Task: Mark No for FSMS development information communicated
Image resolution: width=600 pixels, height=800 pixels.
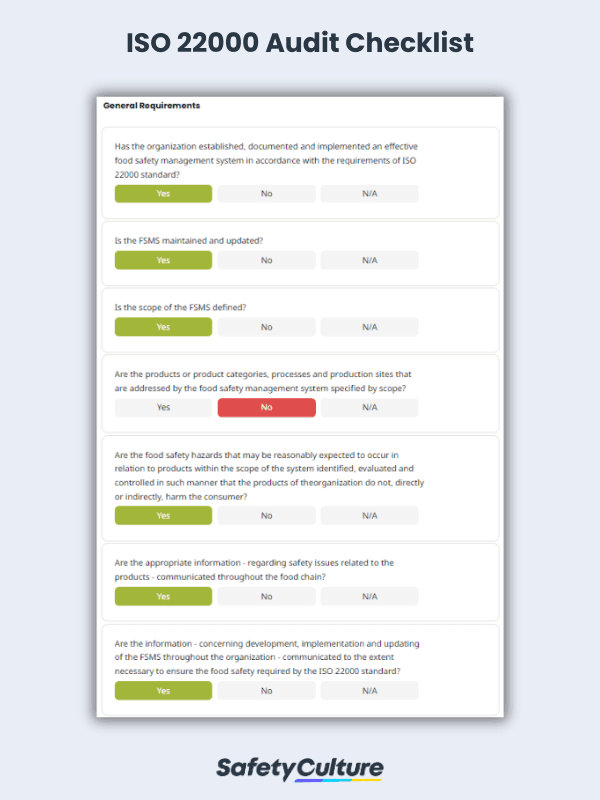Action: coord(266,691)
